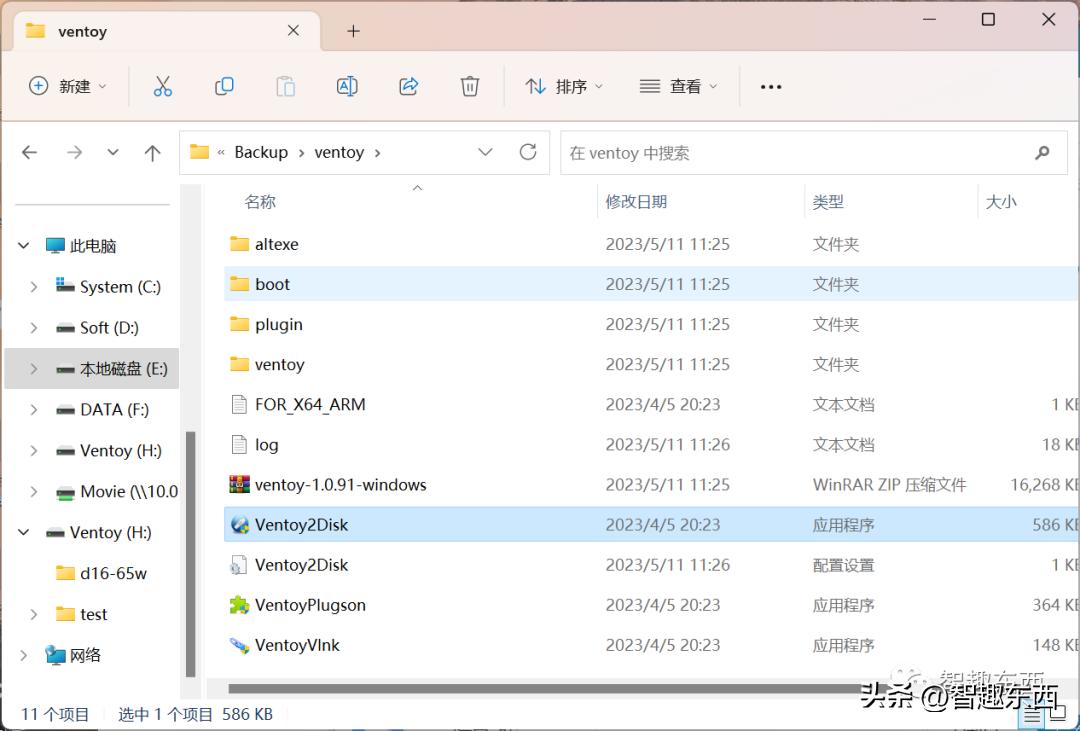Share the Ventoy2Disk application
1080x731 pixels.
[408, 86]
